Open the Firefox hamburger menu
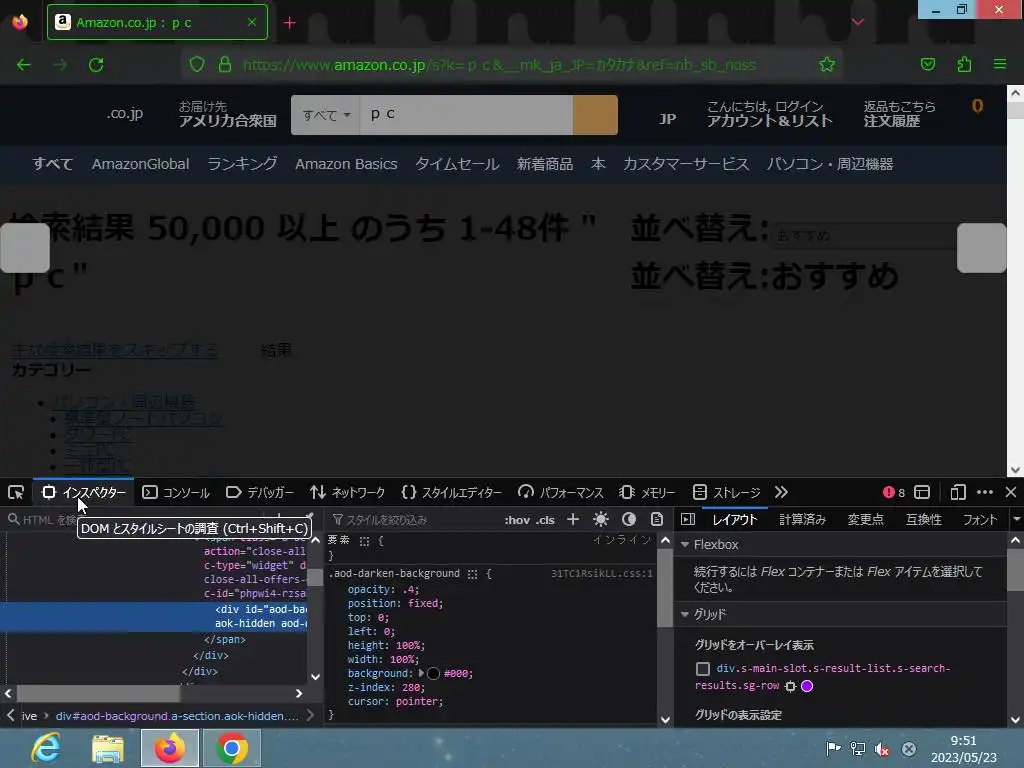Image resolution: width=1024 pixels, height=768 pixels. (1000, 64)
